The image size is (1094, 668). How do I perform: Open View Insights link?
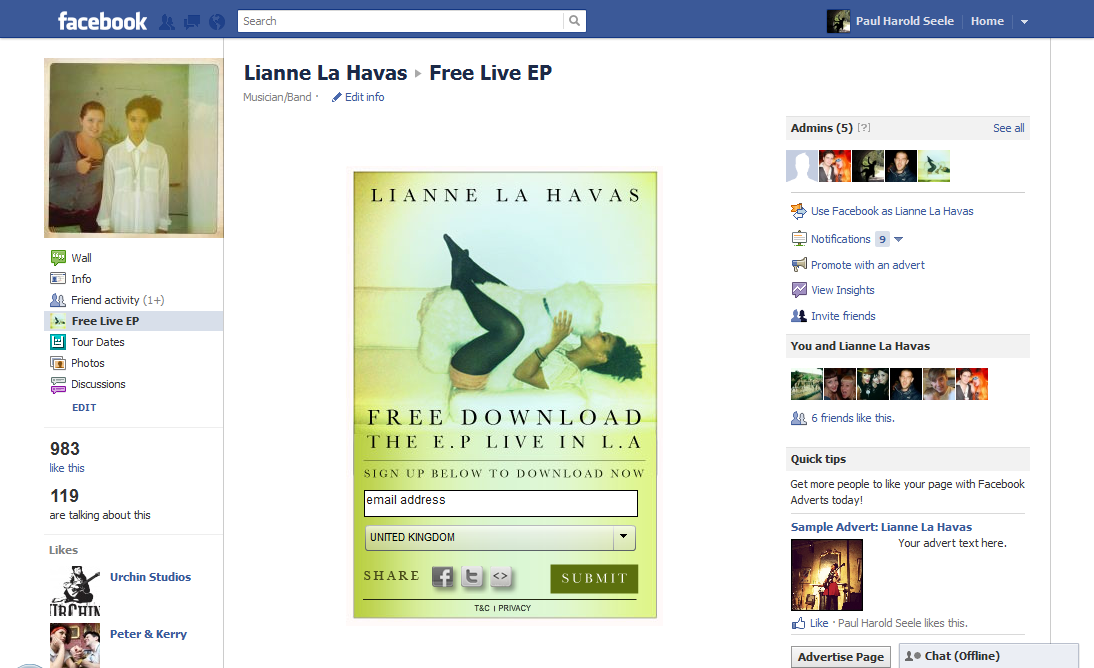842,290
